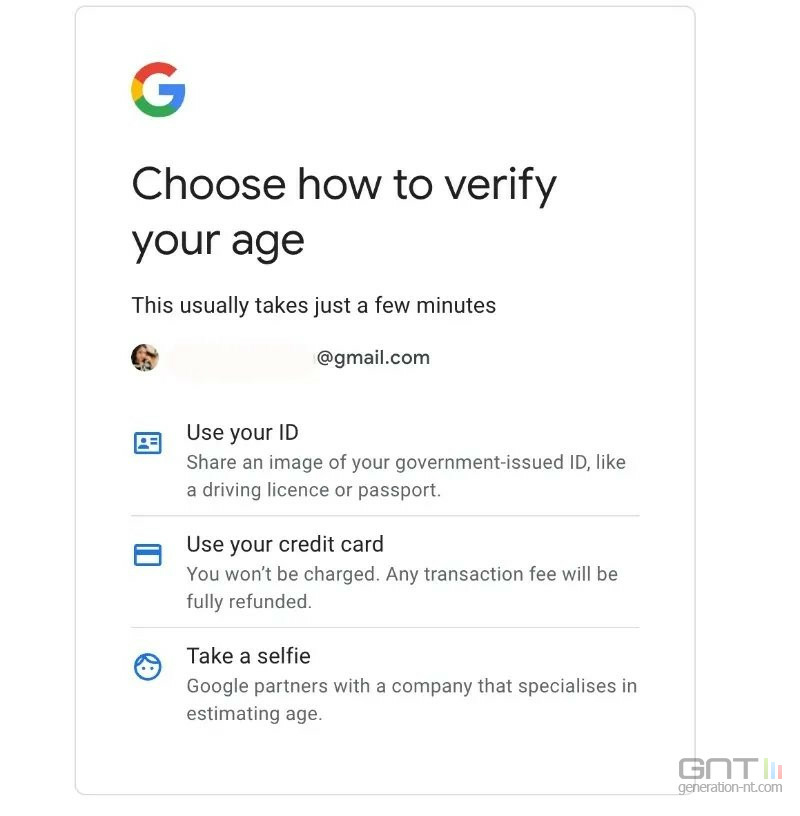Click the colored bars beside GNT
Screen dimensions: 800x816
[772, 770]
